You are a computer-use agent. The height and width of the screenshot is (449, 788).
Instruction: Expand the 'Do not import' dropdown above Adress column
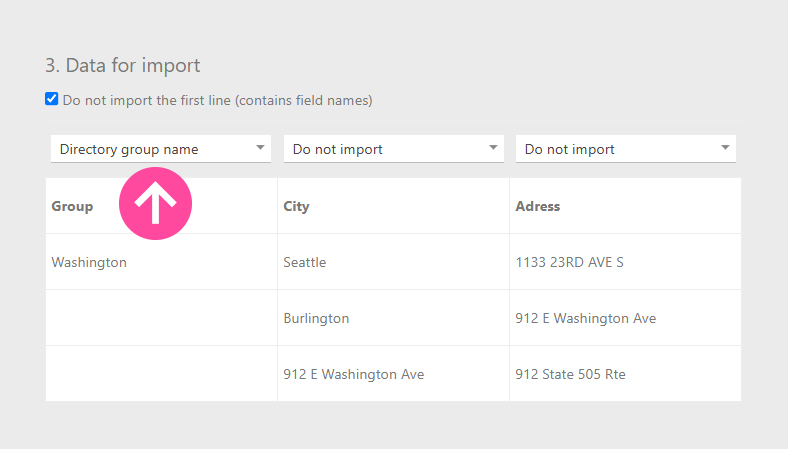[625, 149]
